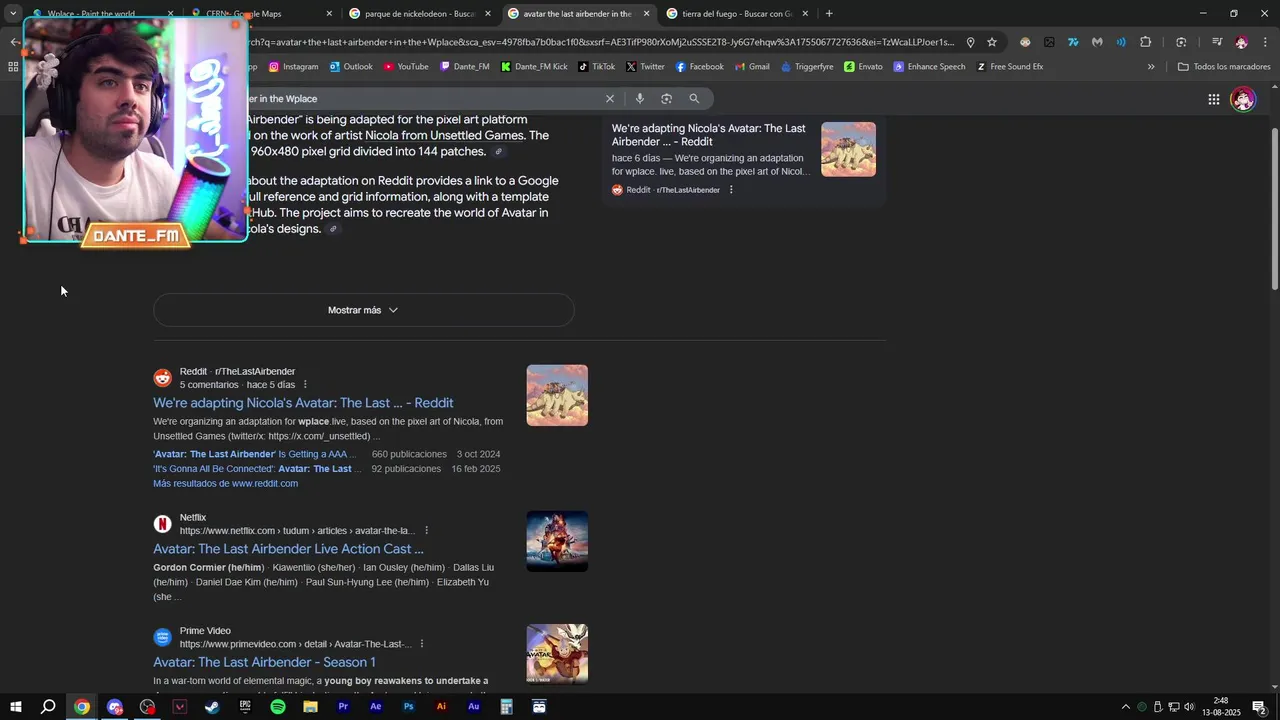
Task: Open options menu for Reddit search result
Action: 305,385
